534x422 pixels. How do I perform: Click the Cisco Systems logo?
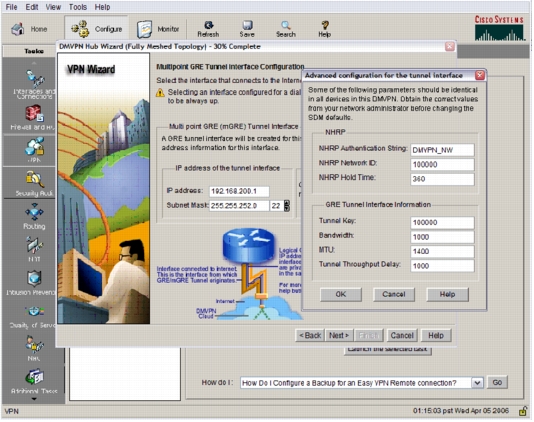pos(499,28)
